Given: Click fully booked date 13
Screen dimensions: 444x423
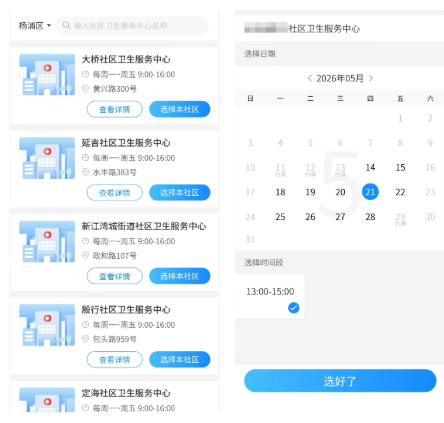Looking at the screenshot, I should click(x=340, y=169).
